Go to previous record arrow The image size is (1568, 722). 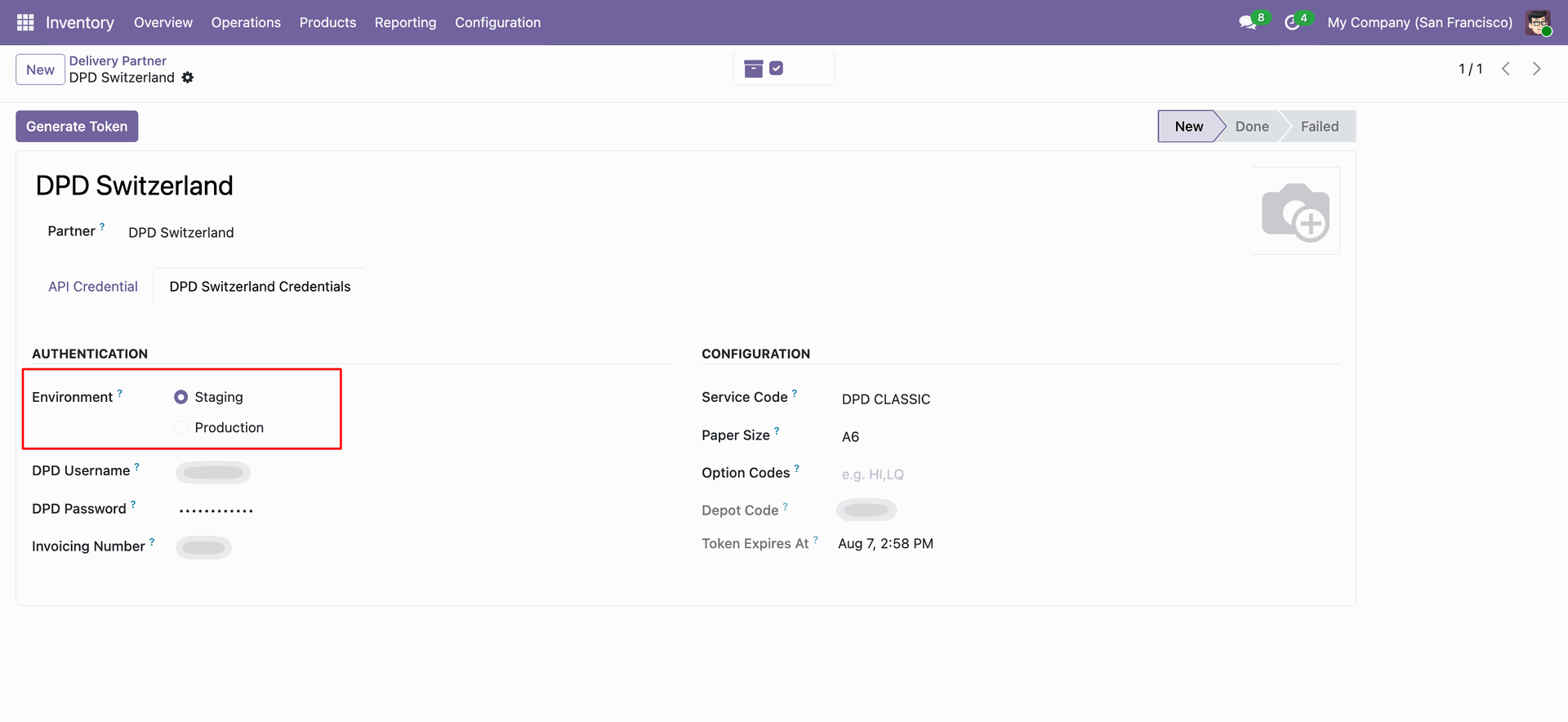coord(1506,69)
